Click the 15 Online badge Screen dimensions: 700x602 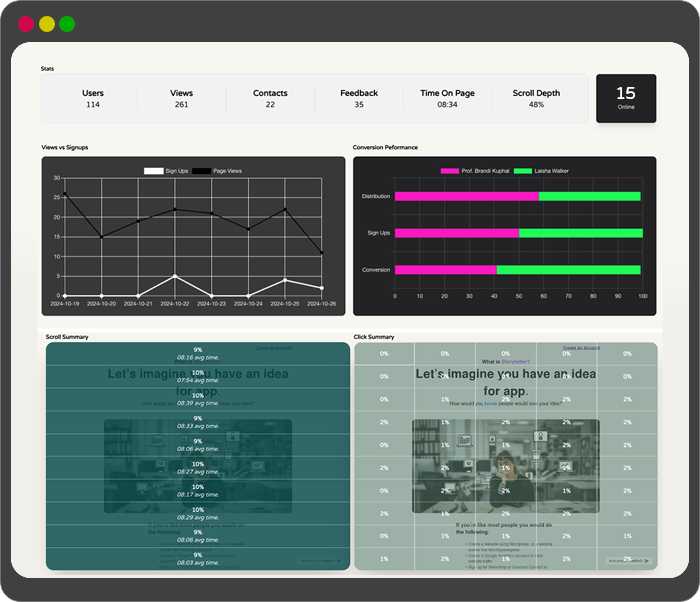[626, 98]
